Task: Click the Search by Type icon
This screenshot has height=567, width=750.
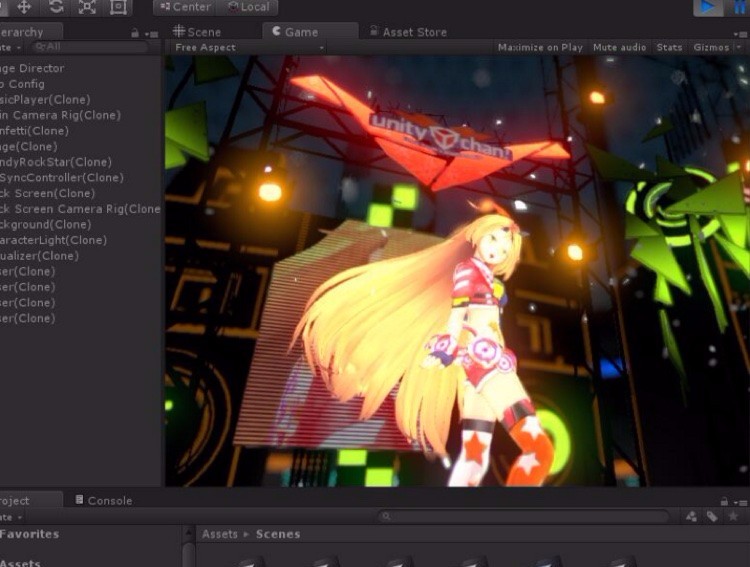Action: (691, 516)
